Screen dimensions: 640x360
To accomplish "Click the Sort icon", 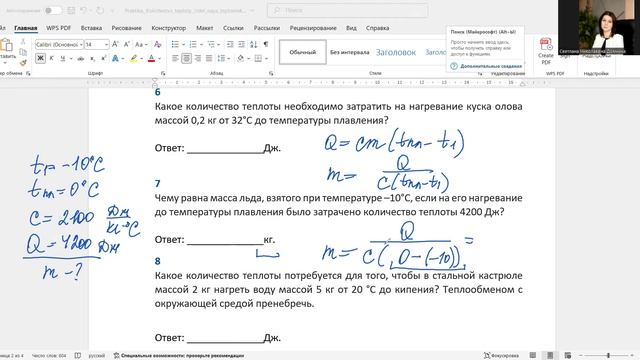I will click(x=254, y=44).
